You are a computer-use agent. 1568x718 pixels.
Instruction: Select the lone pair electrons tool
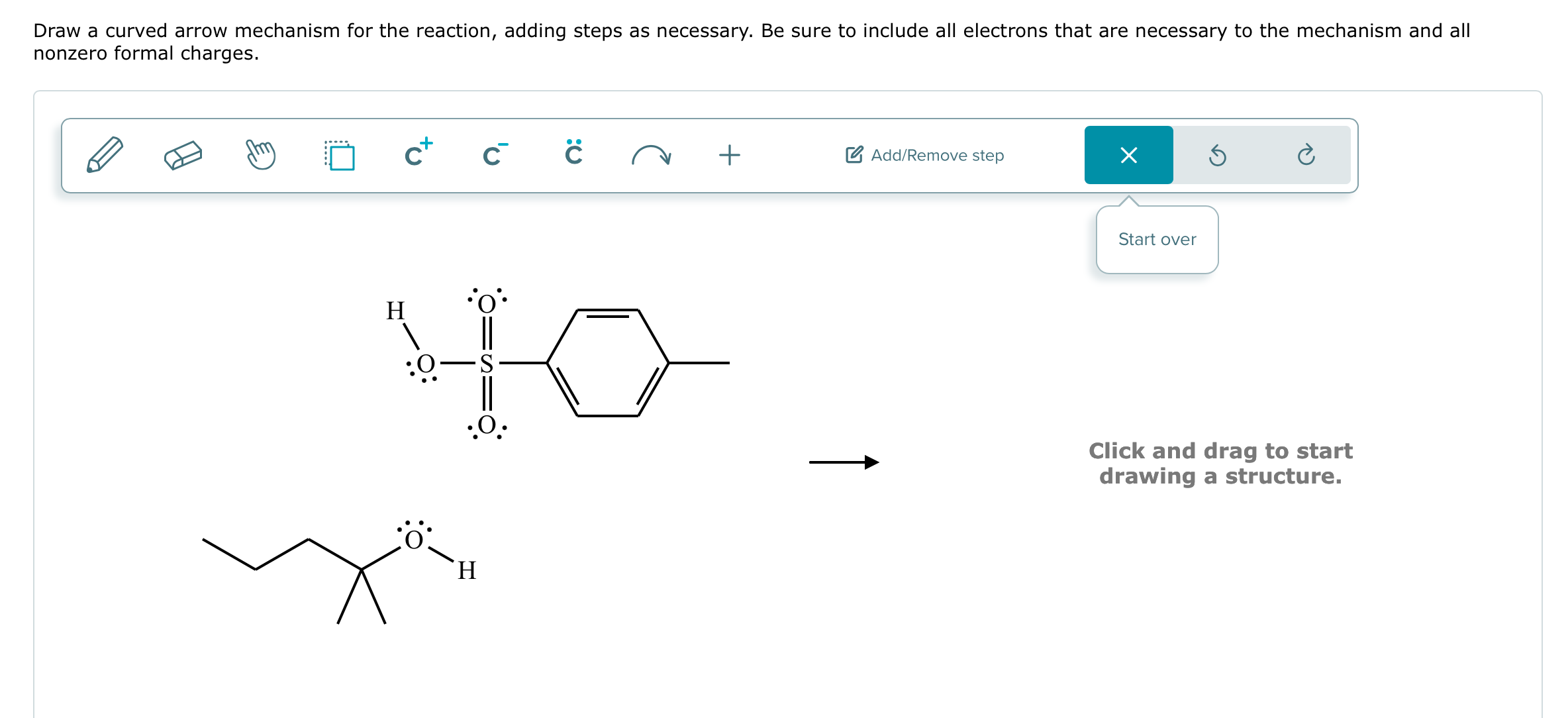pyautogui.click(x=572, y=154)
